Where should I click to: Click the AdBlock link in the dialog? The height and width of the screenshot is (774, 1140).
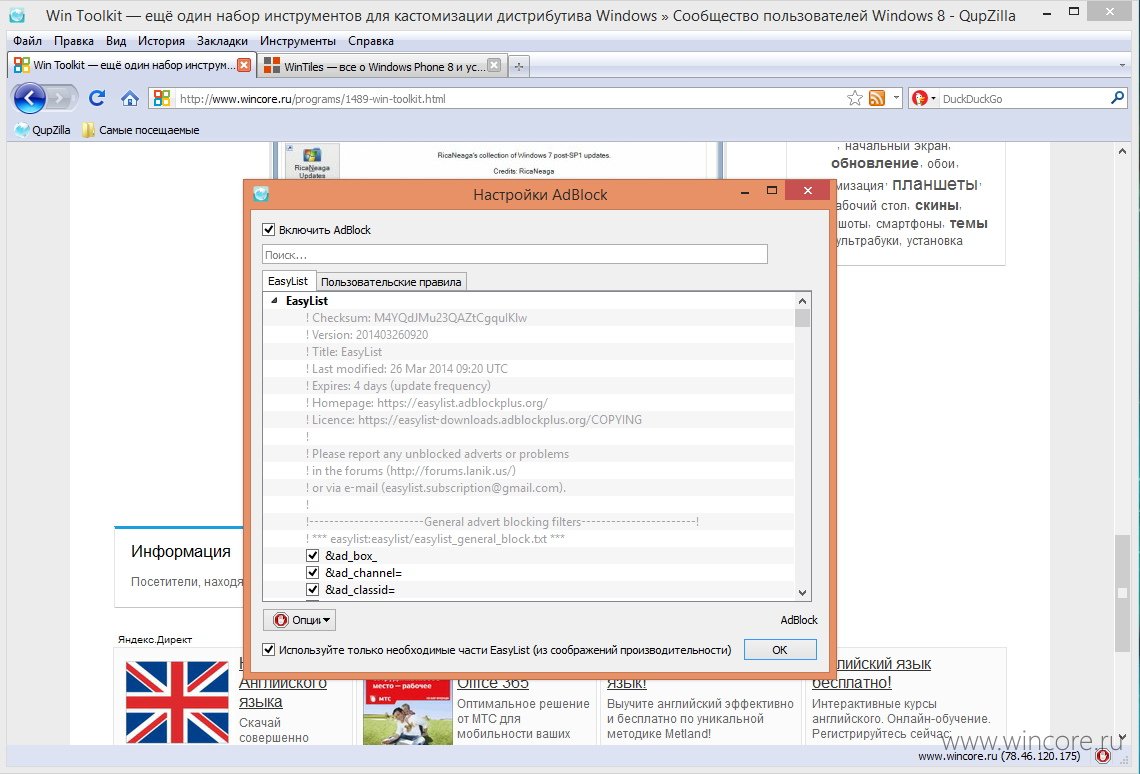(799, 620)
